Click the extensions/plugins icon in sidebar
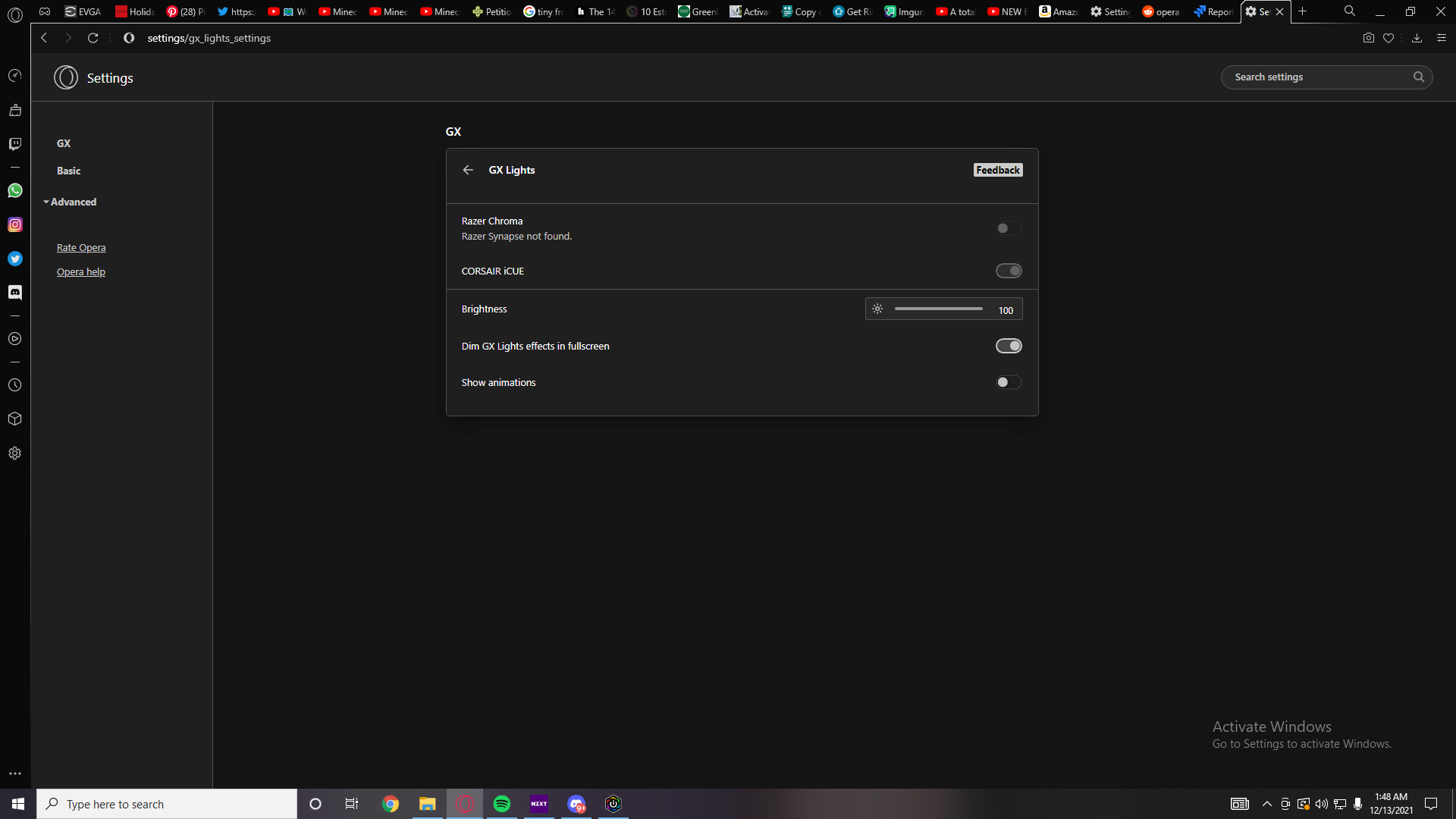The image size is (1456, 819). point(15,418)
